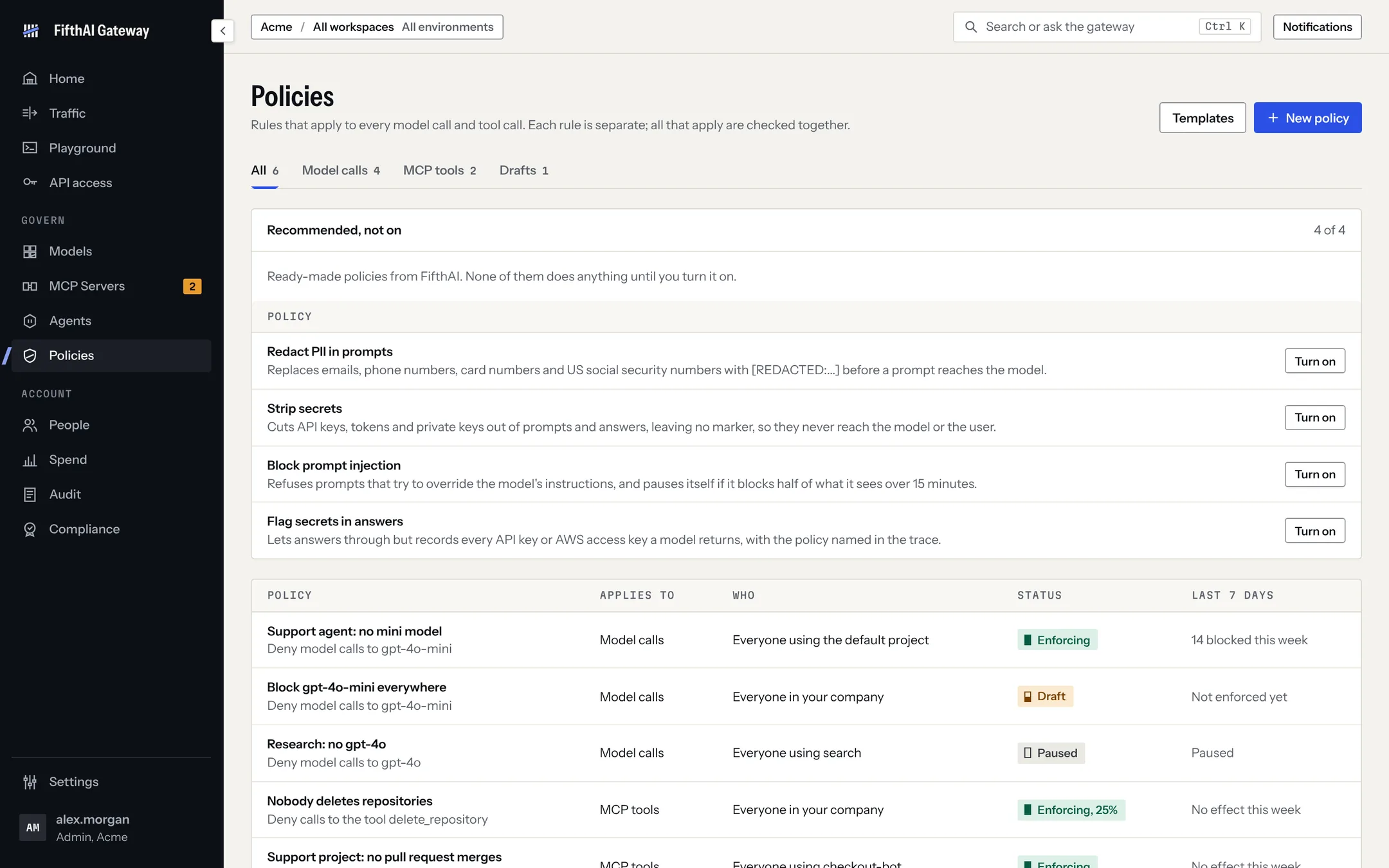Click the FifthAI Gateway logo icon

pos(30,30)
